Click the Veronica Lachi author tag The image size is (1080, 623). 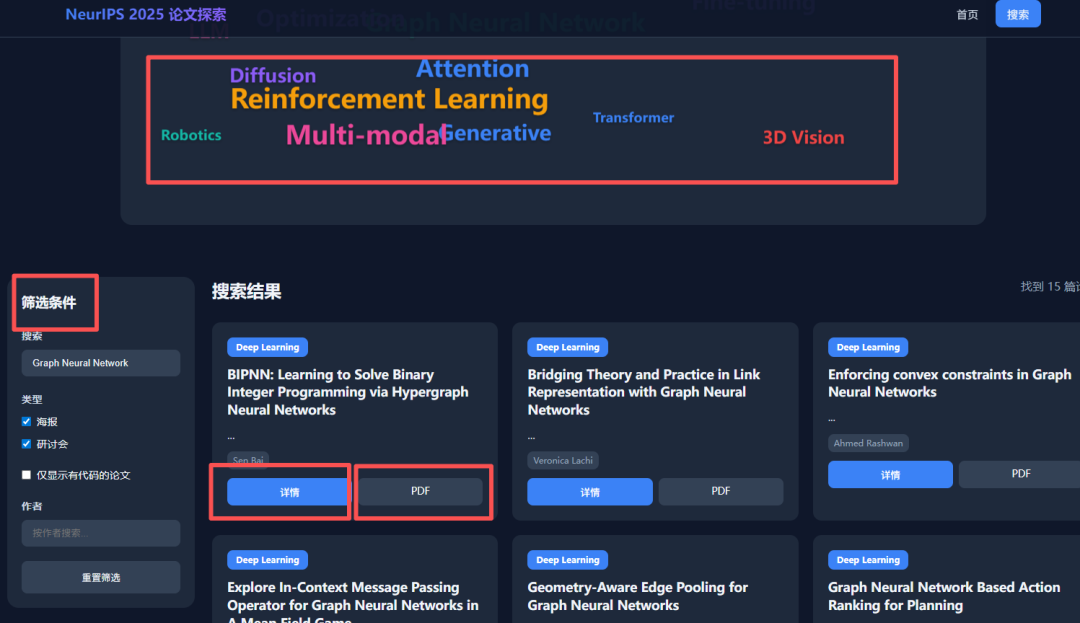(563, 461)
